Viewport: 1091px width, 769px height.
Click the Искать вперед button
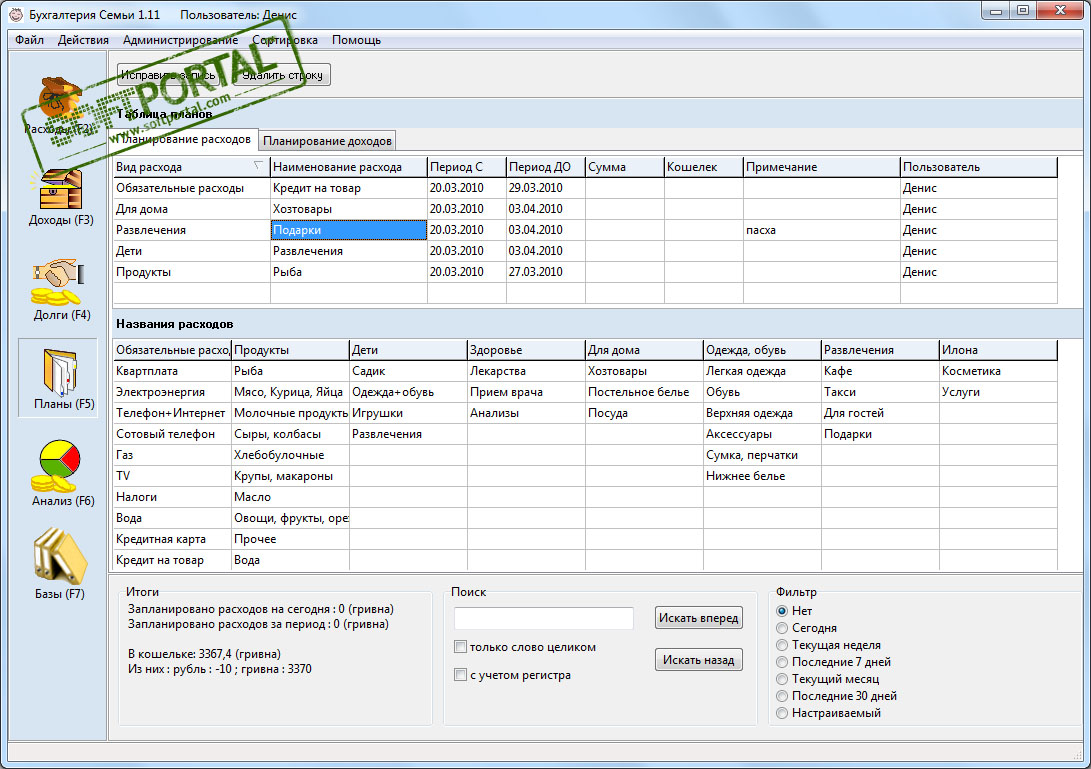699,618
